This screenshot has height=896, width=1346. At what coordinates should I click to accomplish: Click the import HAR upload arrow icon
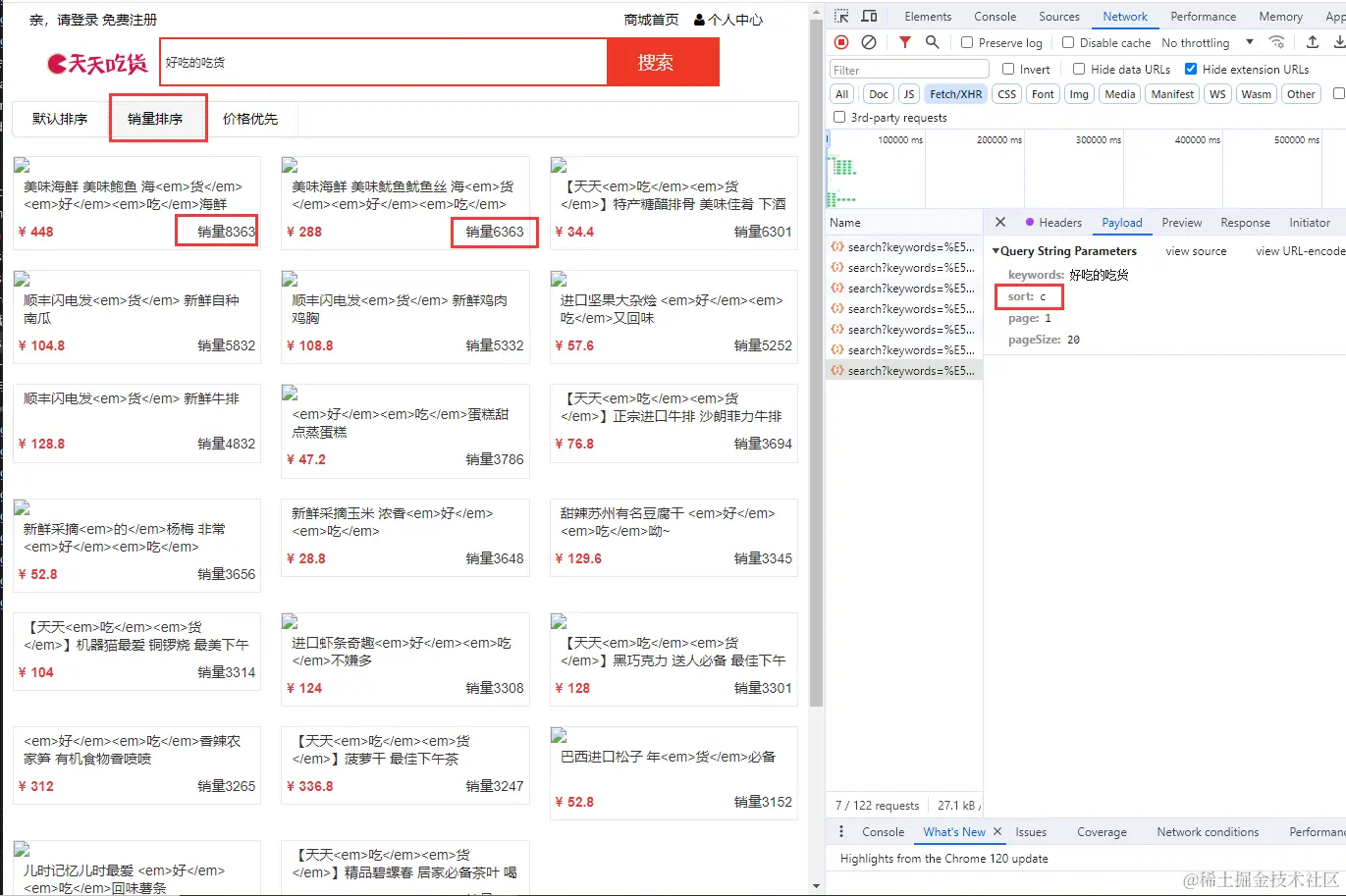coord(1313,42)
